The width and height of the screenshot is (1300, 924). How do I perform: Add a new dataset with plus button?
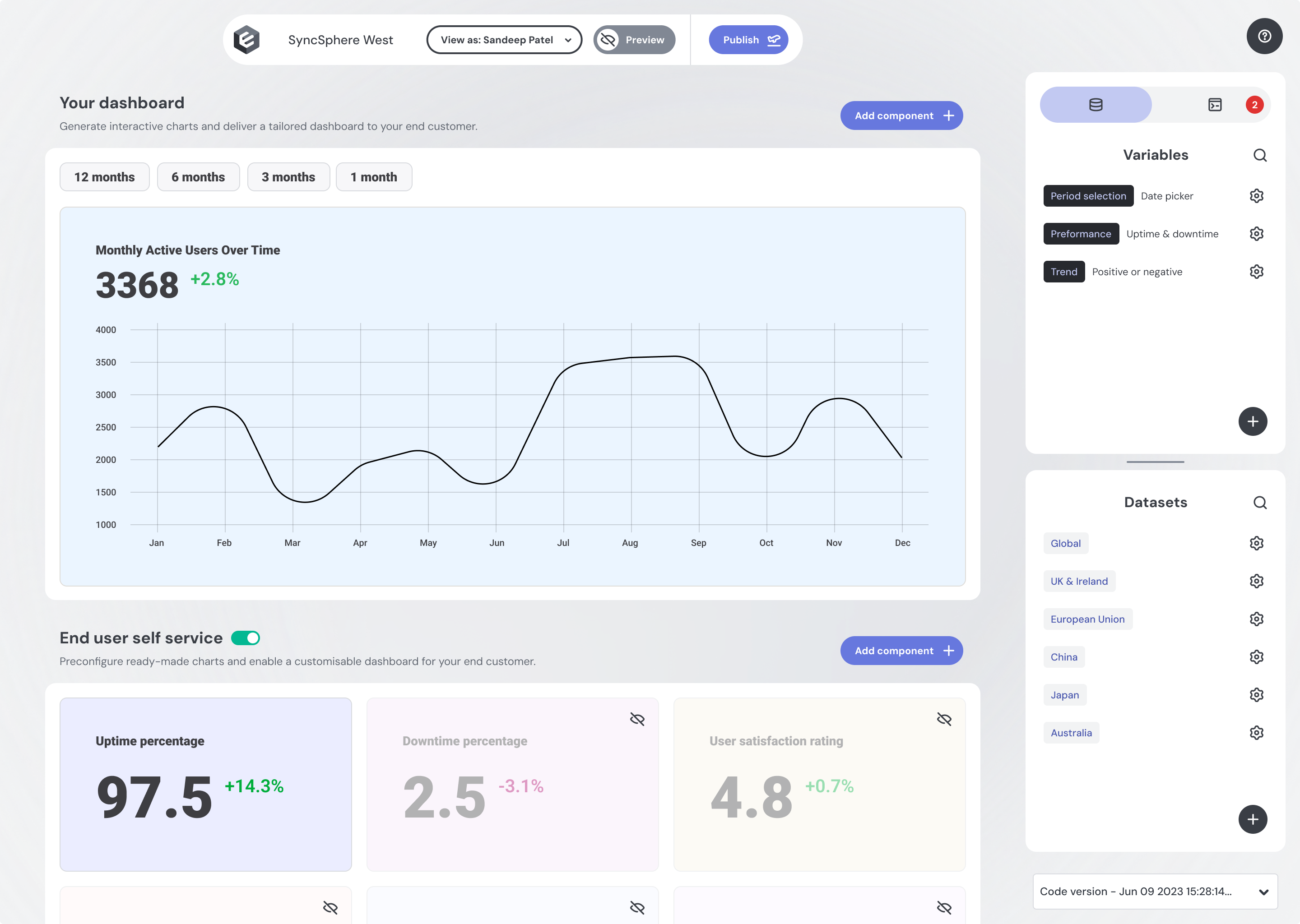pos(1253,819)
